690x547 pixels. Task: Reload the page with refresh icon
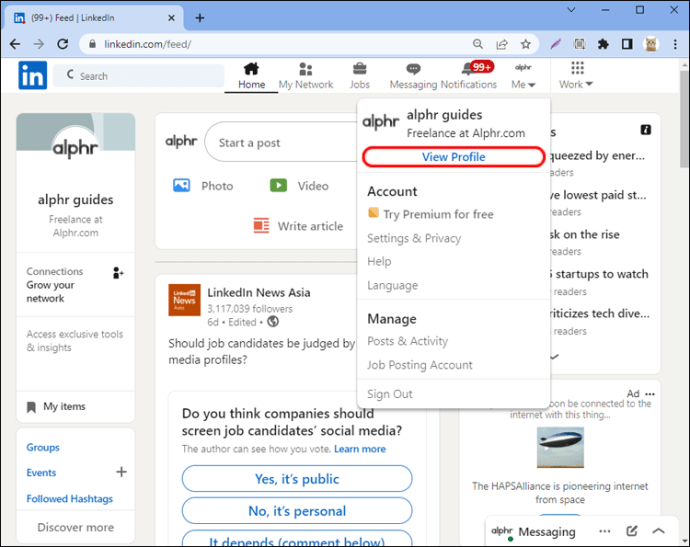(63, 44)
